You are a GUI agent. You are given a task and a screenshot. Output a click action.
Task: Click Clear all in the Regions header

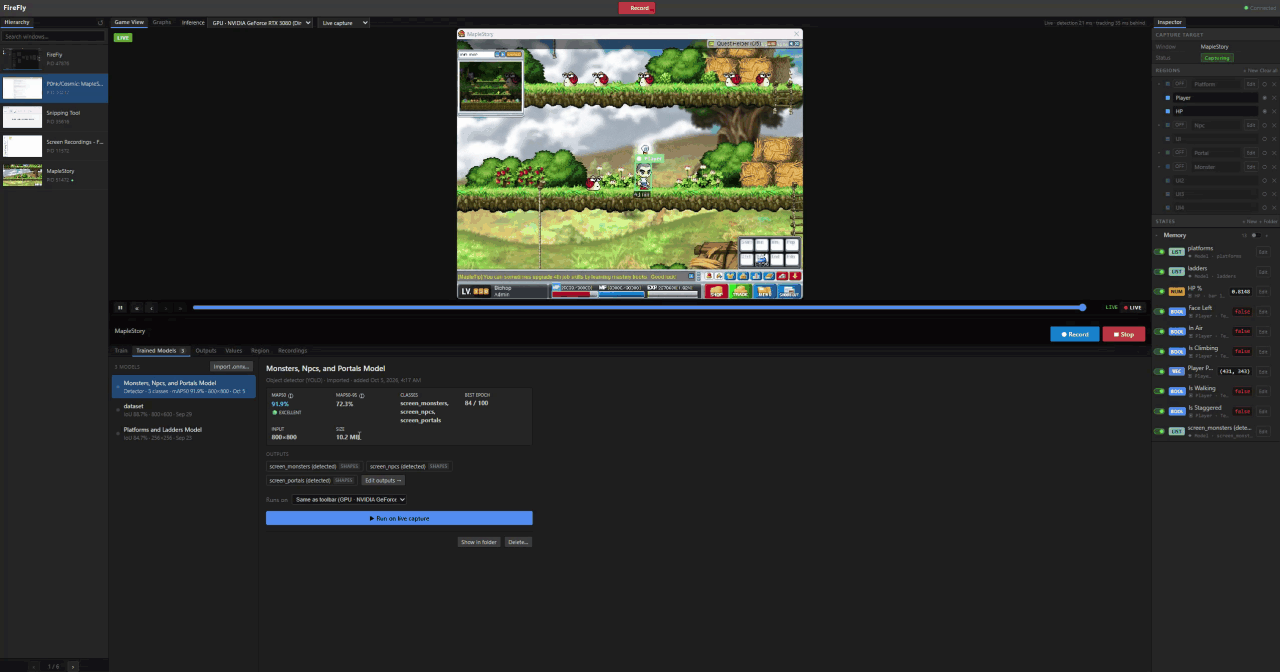coord(1267,71)
